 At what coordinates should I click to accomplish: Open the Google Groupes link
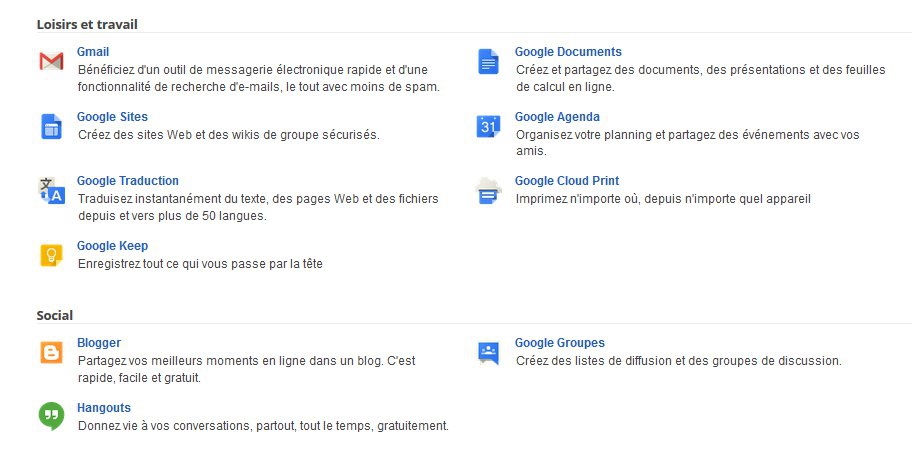coord(559,342)
